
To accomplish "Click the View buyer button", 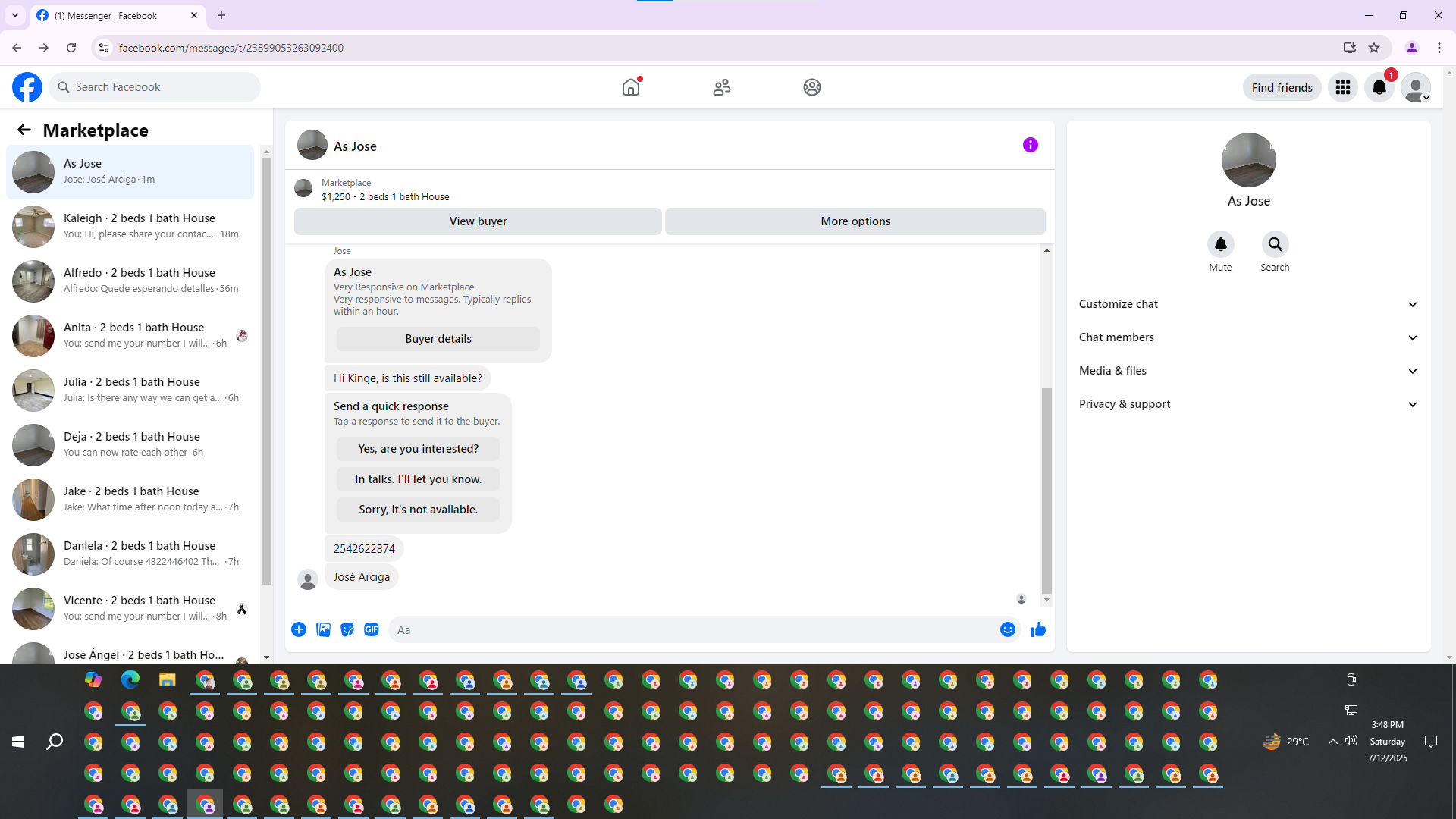I will pos(478,221).
